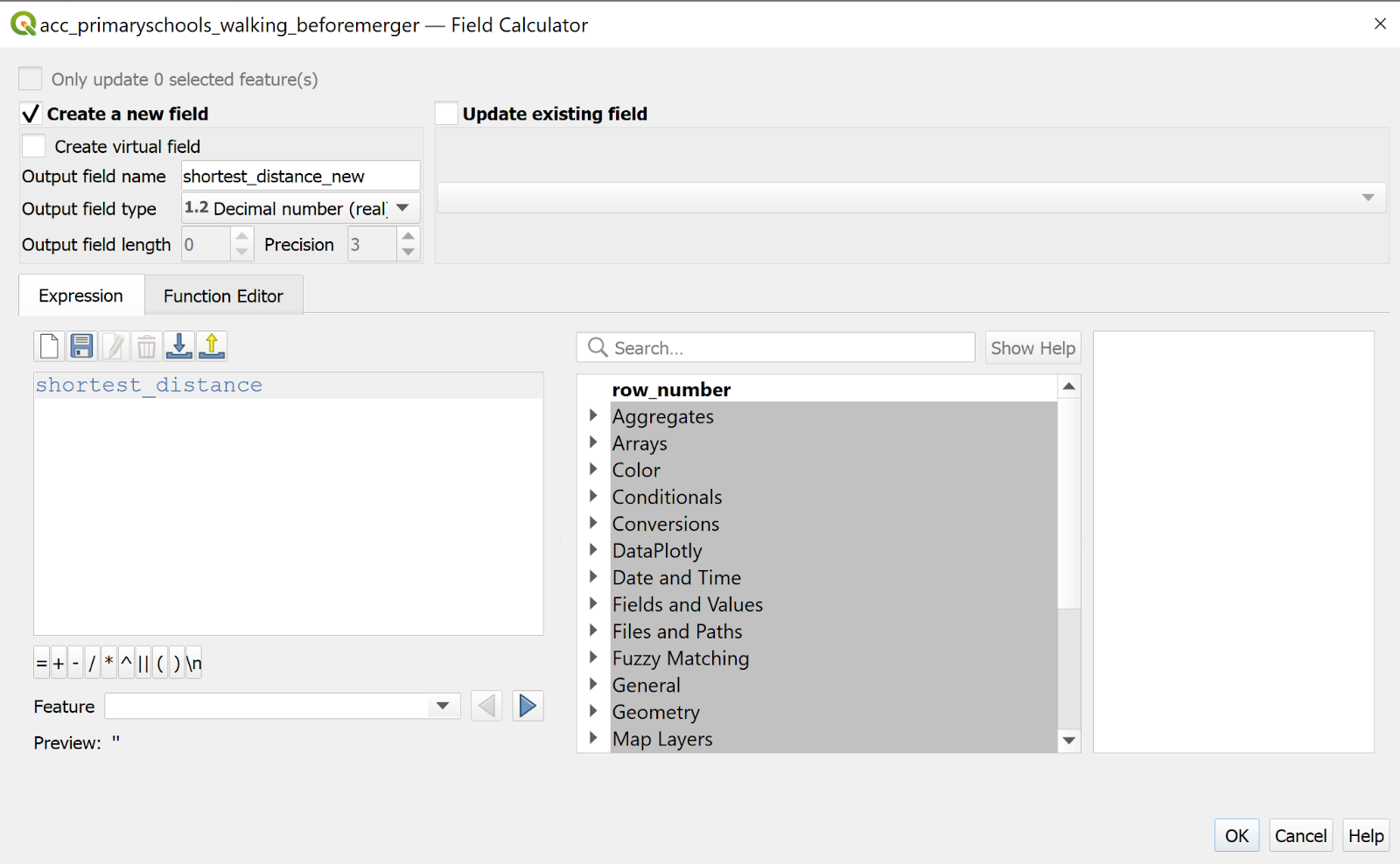This screenshot has width=1400, height=864.
Task: Save the expression using the floppy disk icon
Action: click(81, 346)
